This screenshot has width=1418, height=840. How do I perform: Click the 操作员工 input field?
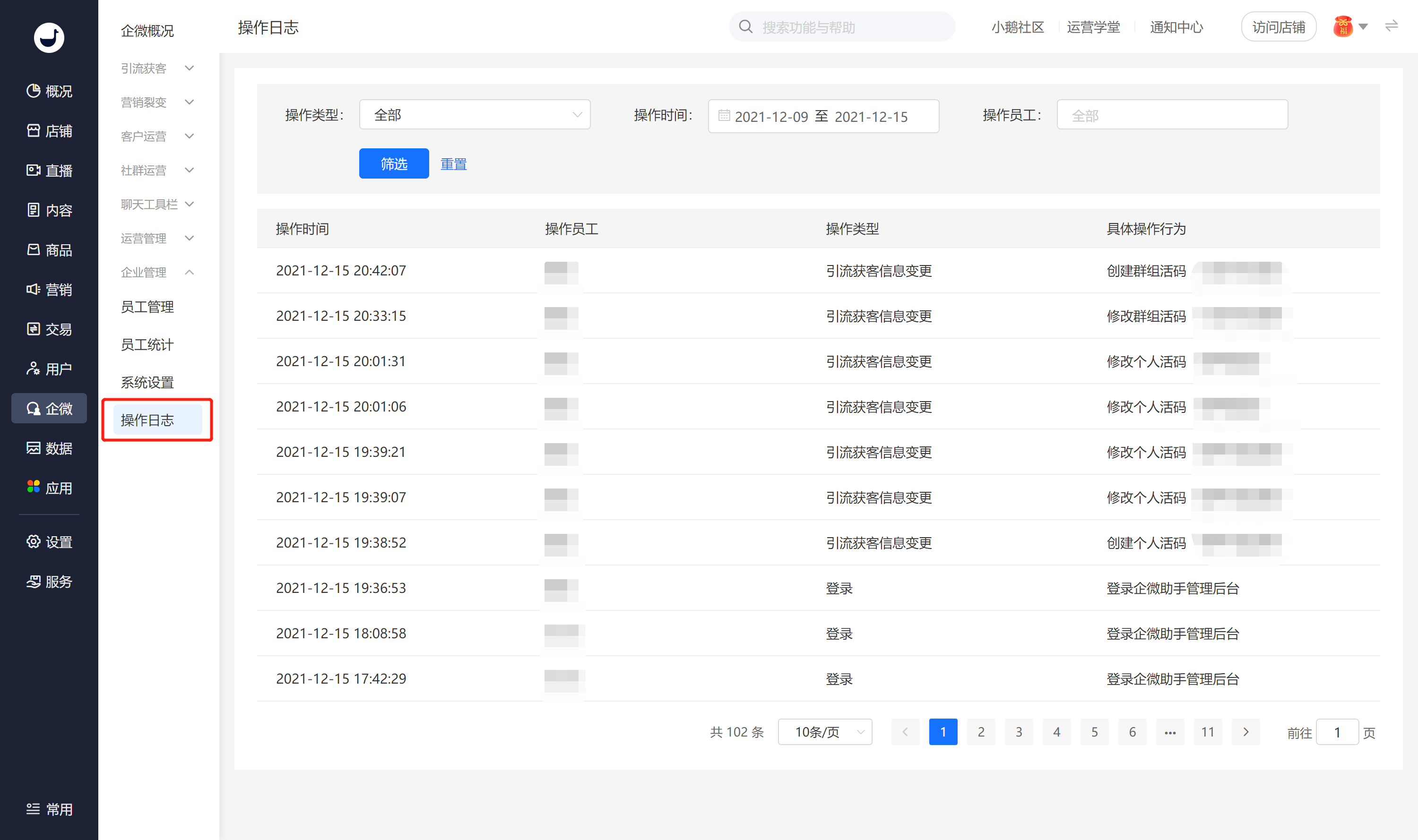(x=1172, y=115)
